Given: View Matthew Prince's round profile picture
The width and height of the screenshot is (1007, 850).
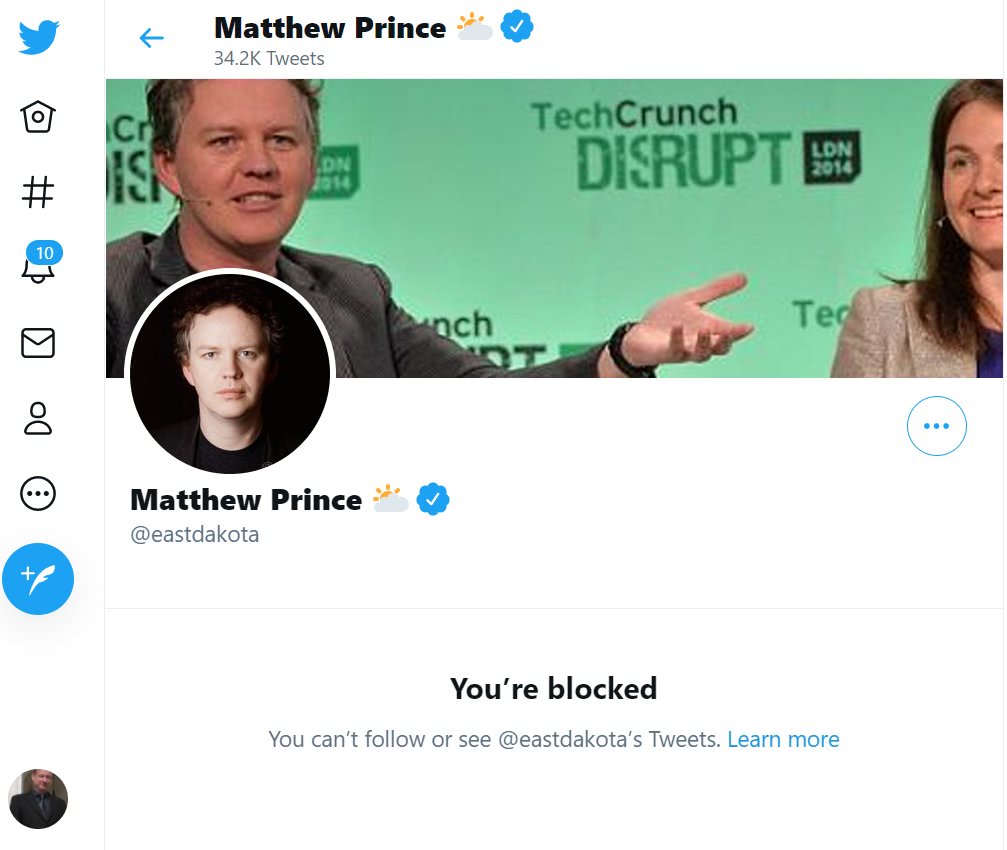Looking at the screenshot, I should tap(230, 373).
